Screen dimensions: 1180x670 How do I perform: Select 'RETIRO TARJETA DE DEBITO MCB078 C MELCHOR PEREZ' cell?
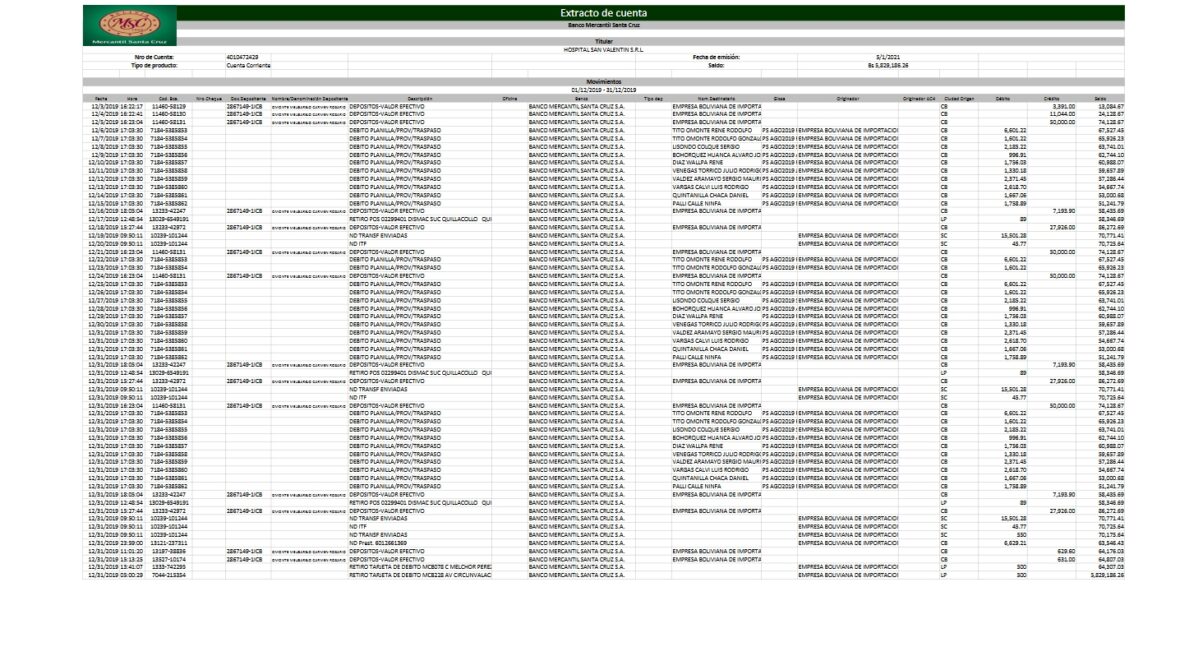(420, 567)
